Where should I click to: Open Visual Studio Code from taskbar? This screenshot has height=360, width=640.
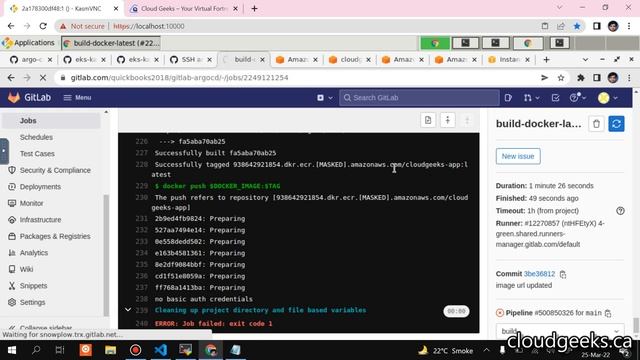(x=161, y=350)
